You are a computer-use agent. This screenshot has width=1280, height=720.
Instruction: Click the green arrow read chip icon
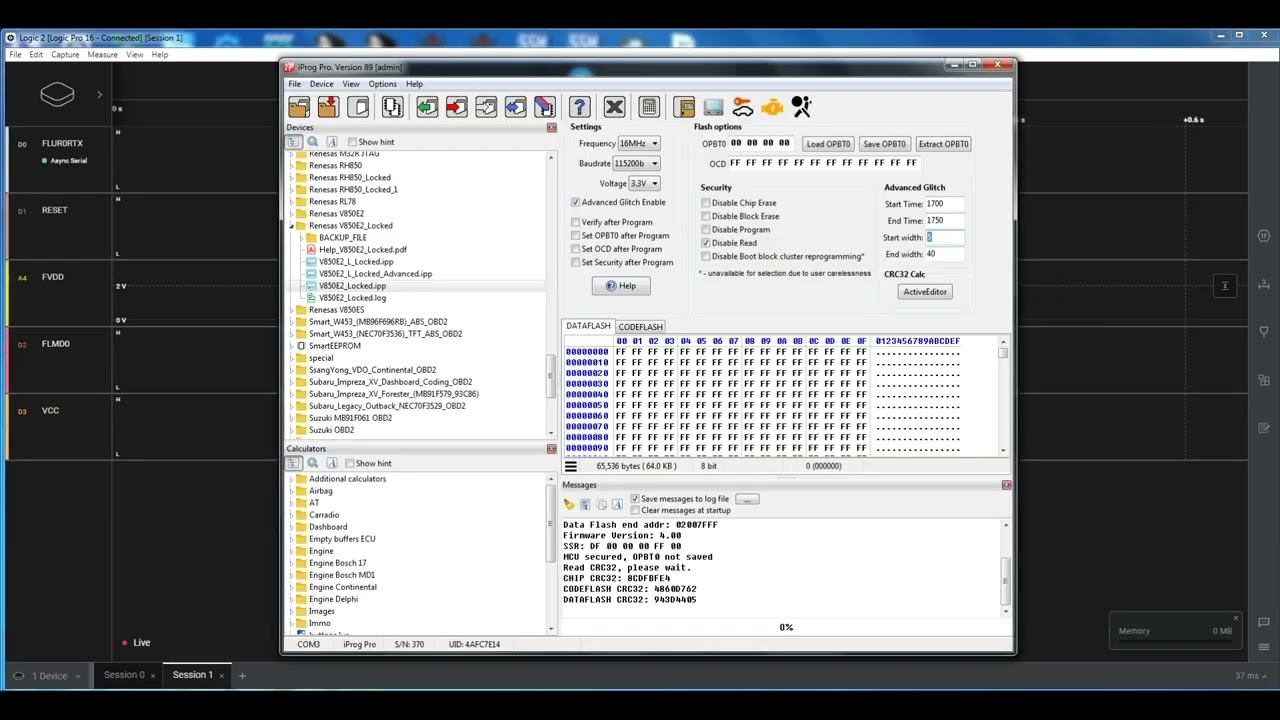[x=427, y=107]
